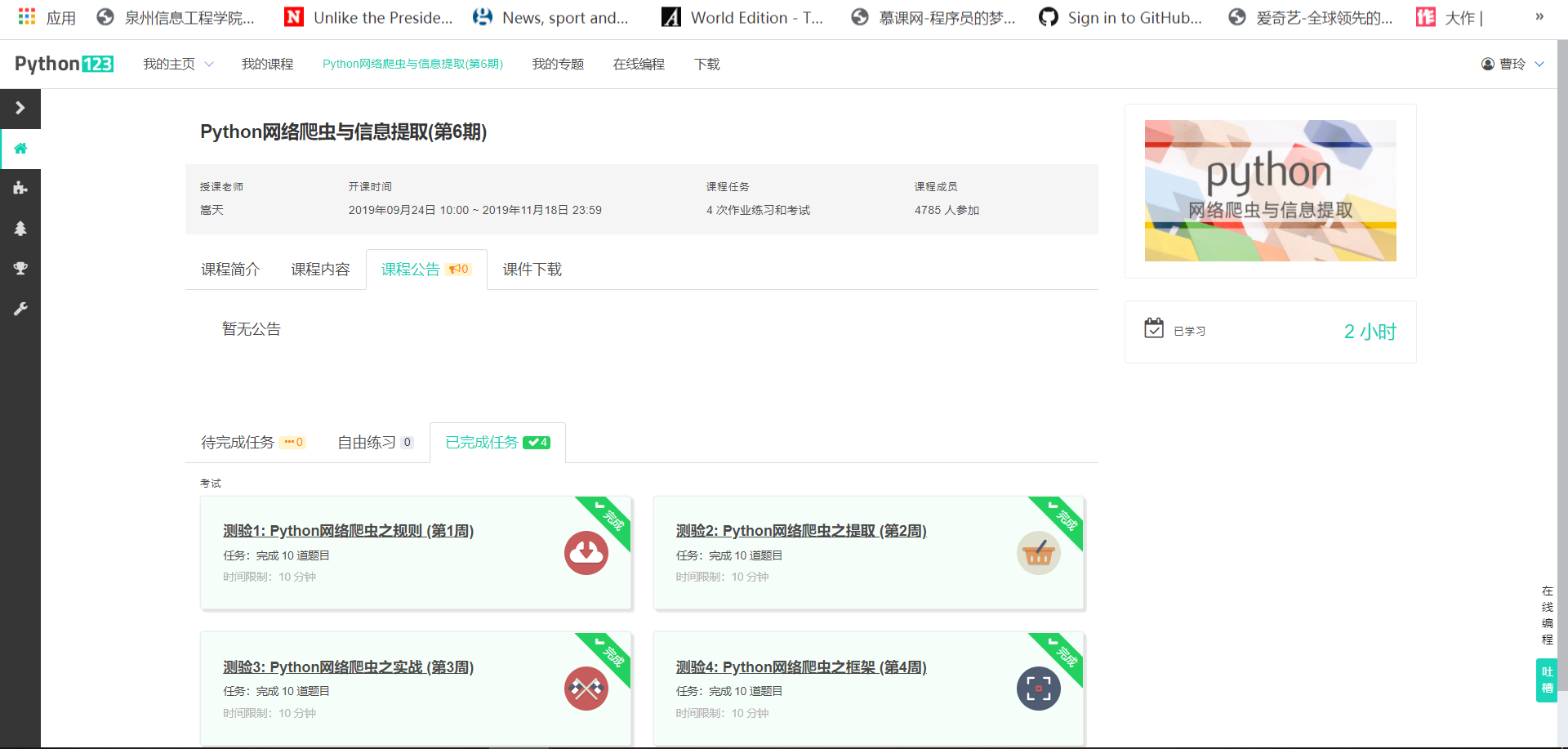
Task: Click the crossed-flags icon on the 测验3 card
Action: [586, 689]
